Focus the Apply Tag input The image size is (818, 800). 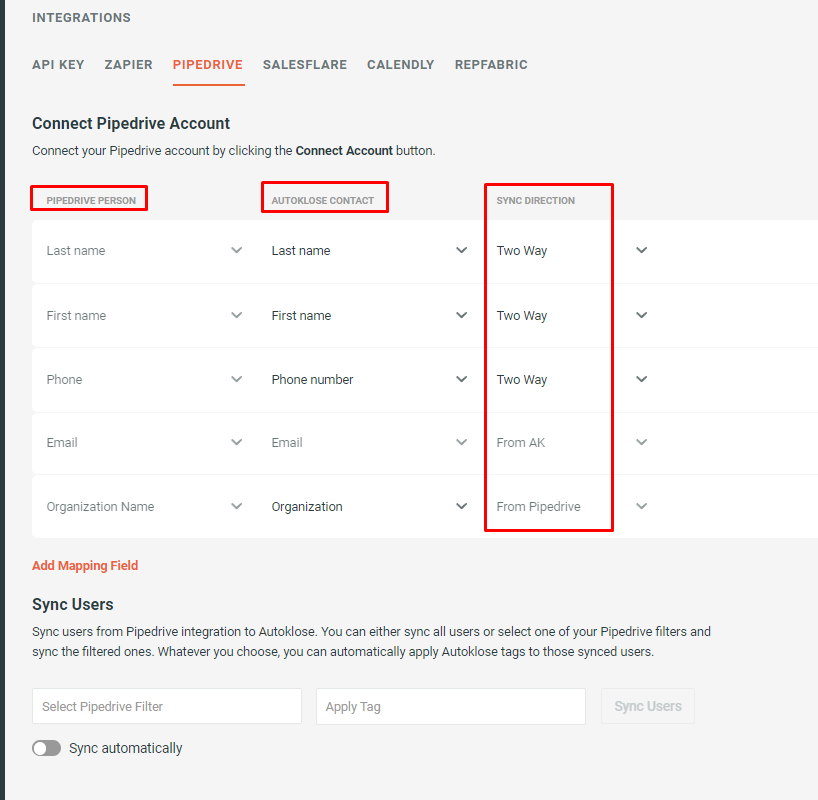click(451, 706)
